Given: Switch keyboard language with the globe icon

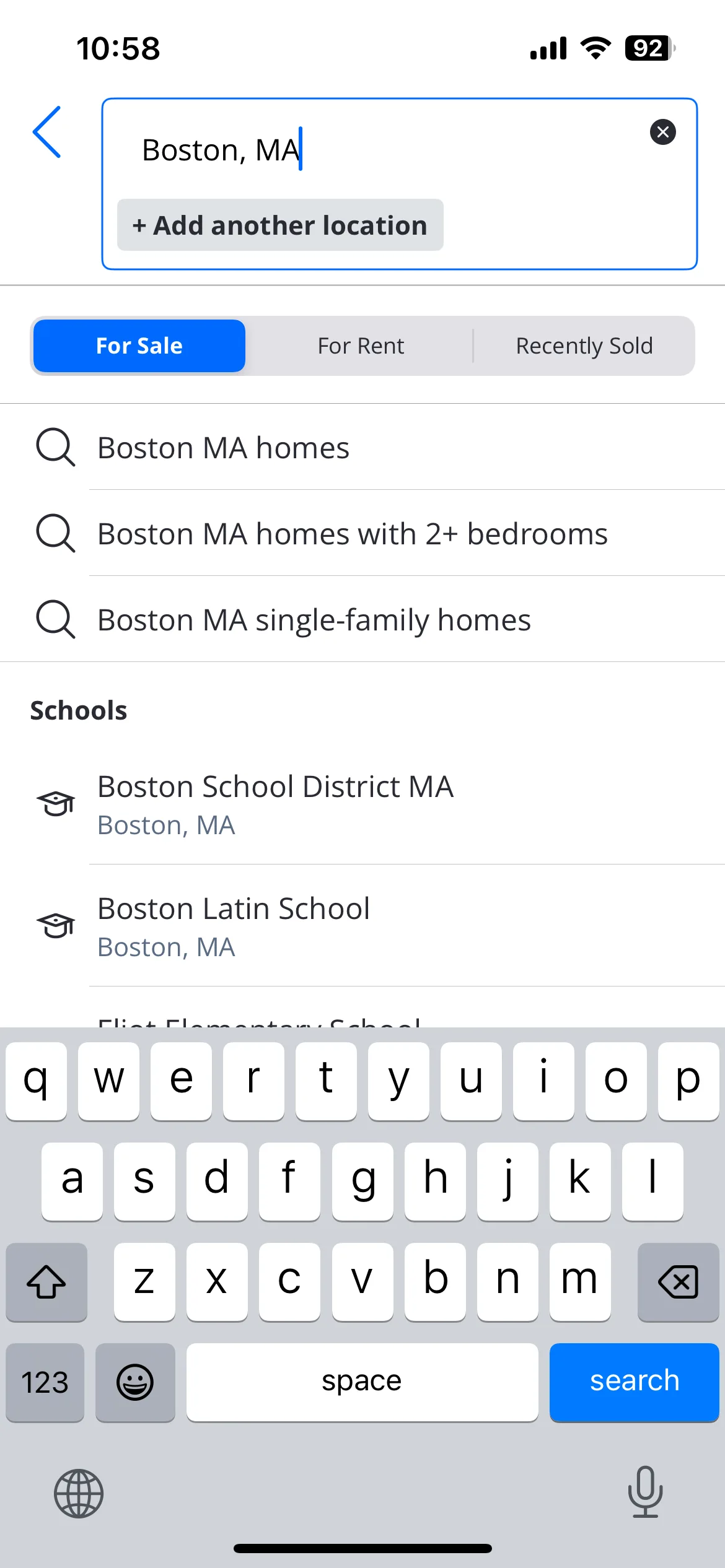Looking at the screenshot, I should [79, 1493].
